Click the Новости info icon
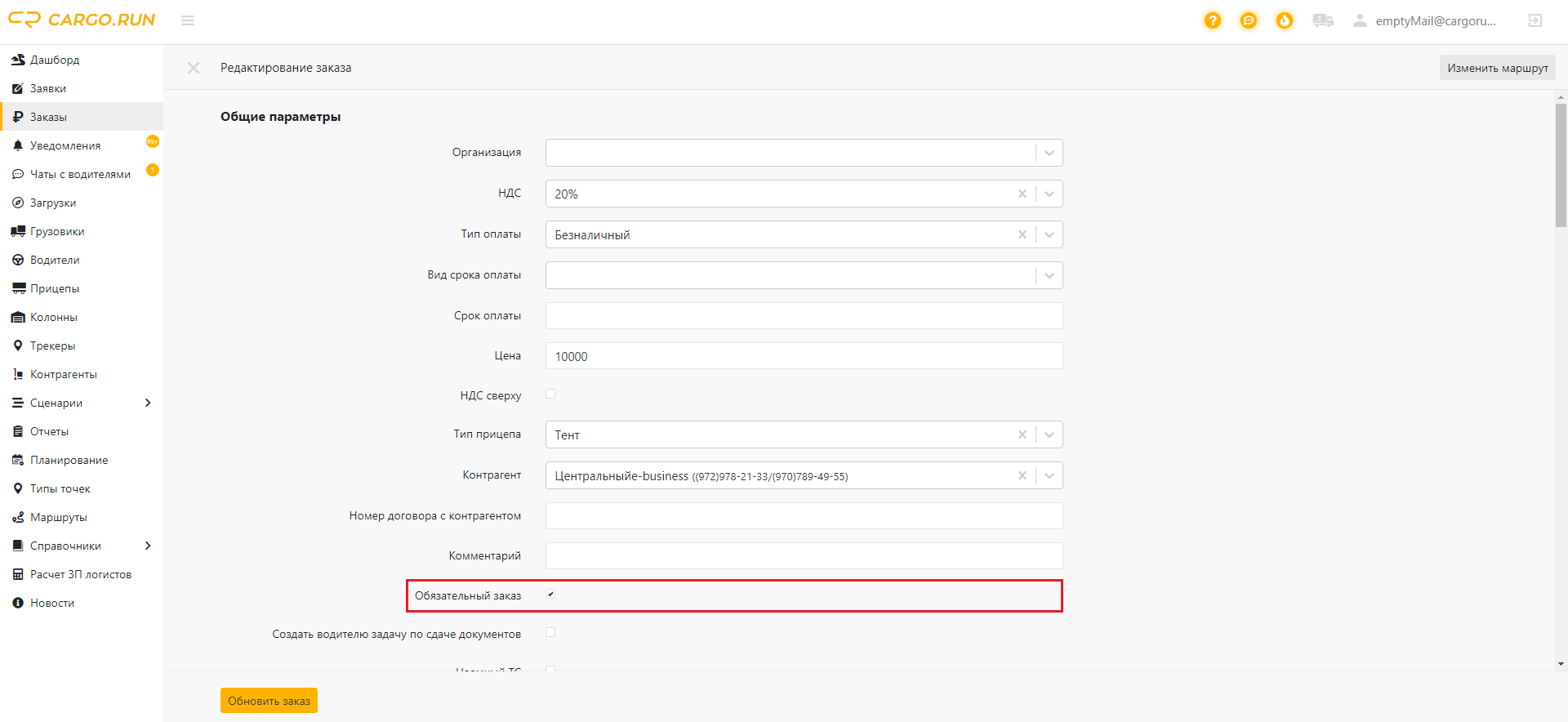1568x722 pixels. click(18, 603)
